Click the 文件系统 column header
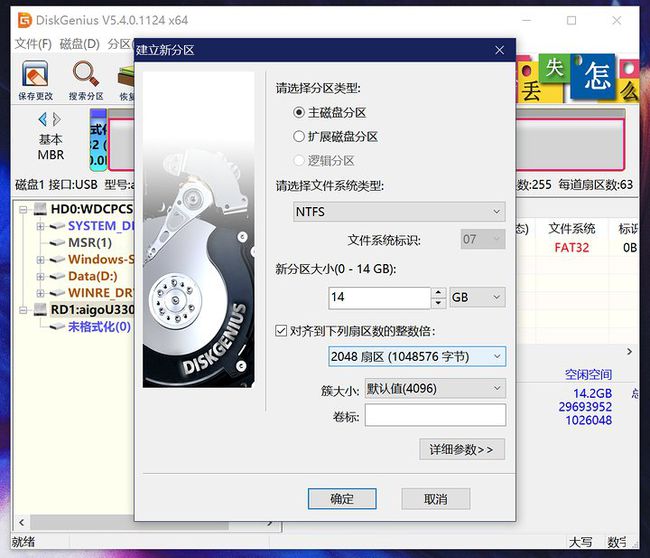Viewport: 650px width, 558px height. click(x=572, y=228)
